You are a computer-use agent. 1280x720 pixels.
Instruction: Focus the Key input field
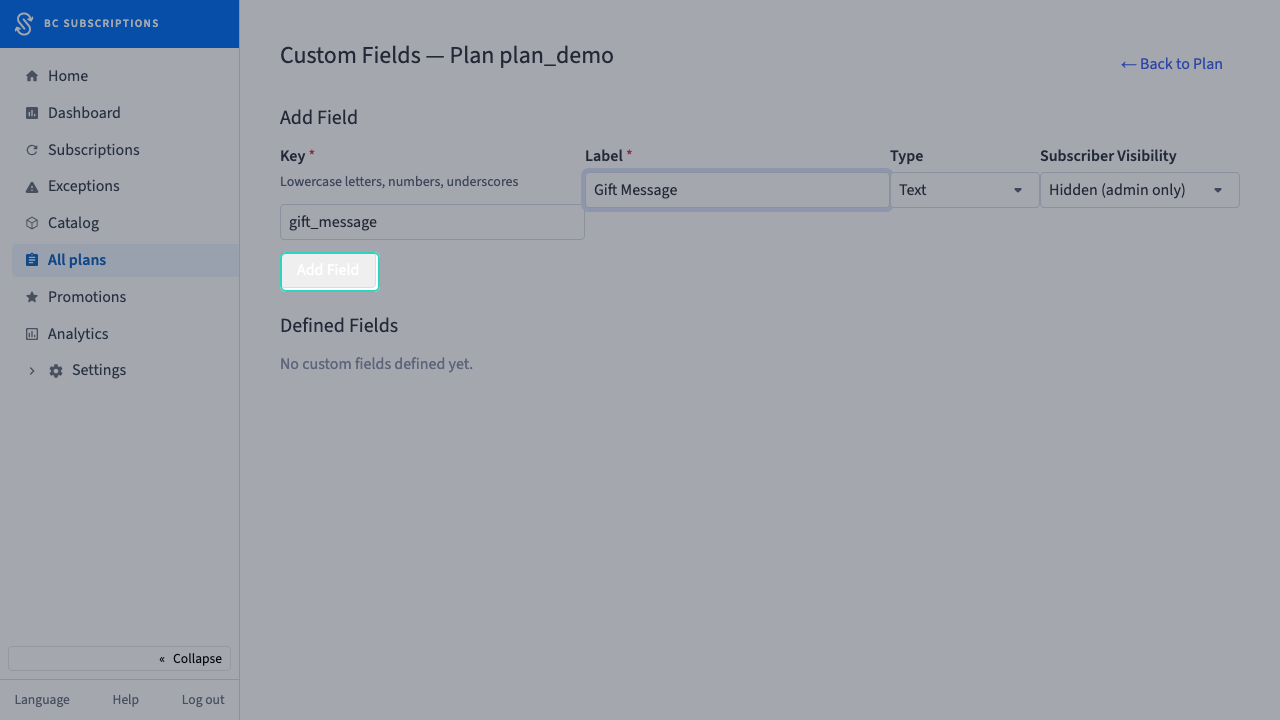pos(432,222)
